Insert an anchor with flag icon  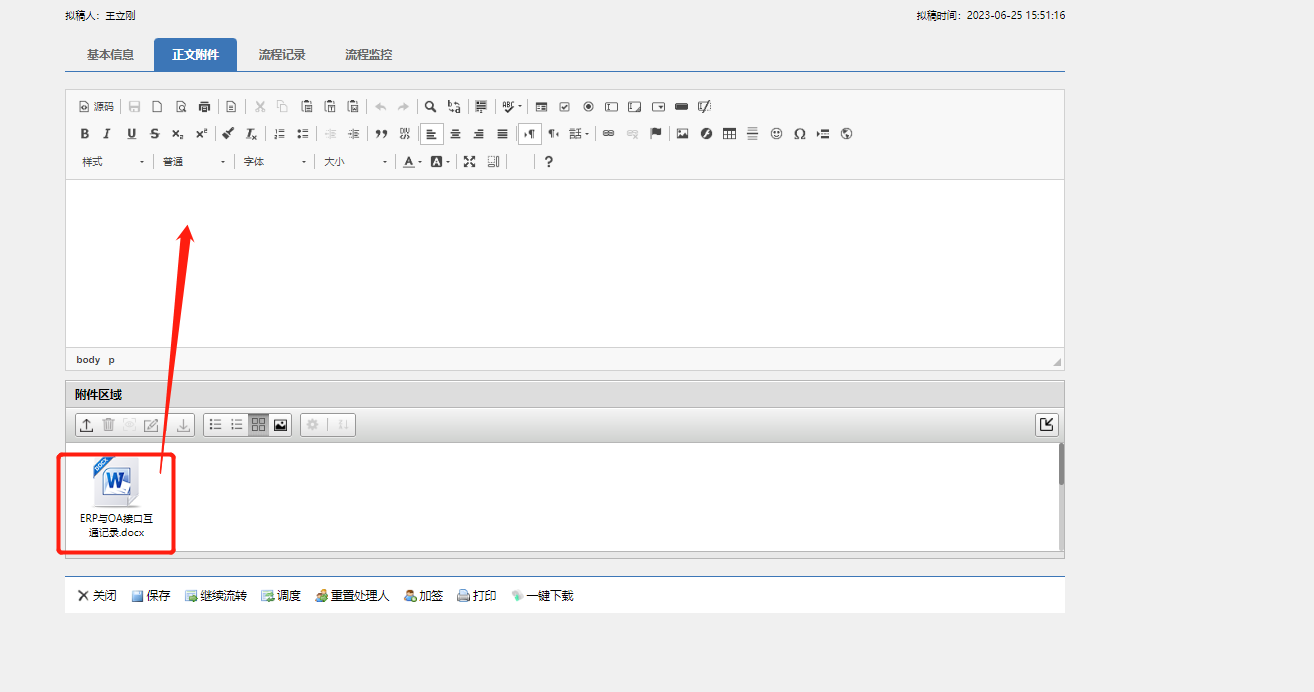click(x=656, y=133)
